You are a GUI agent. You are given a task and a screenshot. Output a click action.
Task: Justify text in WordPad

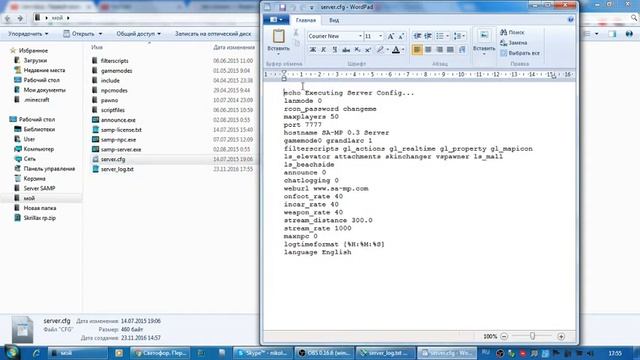450,50
